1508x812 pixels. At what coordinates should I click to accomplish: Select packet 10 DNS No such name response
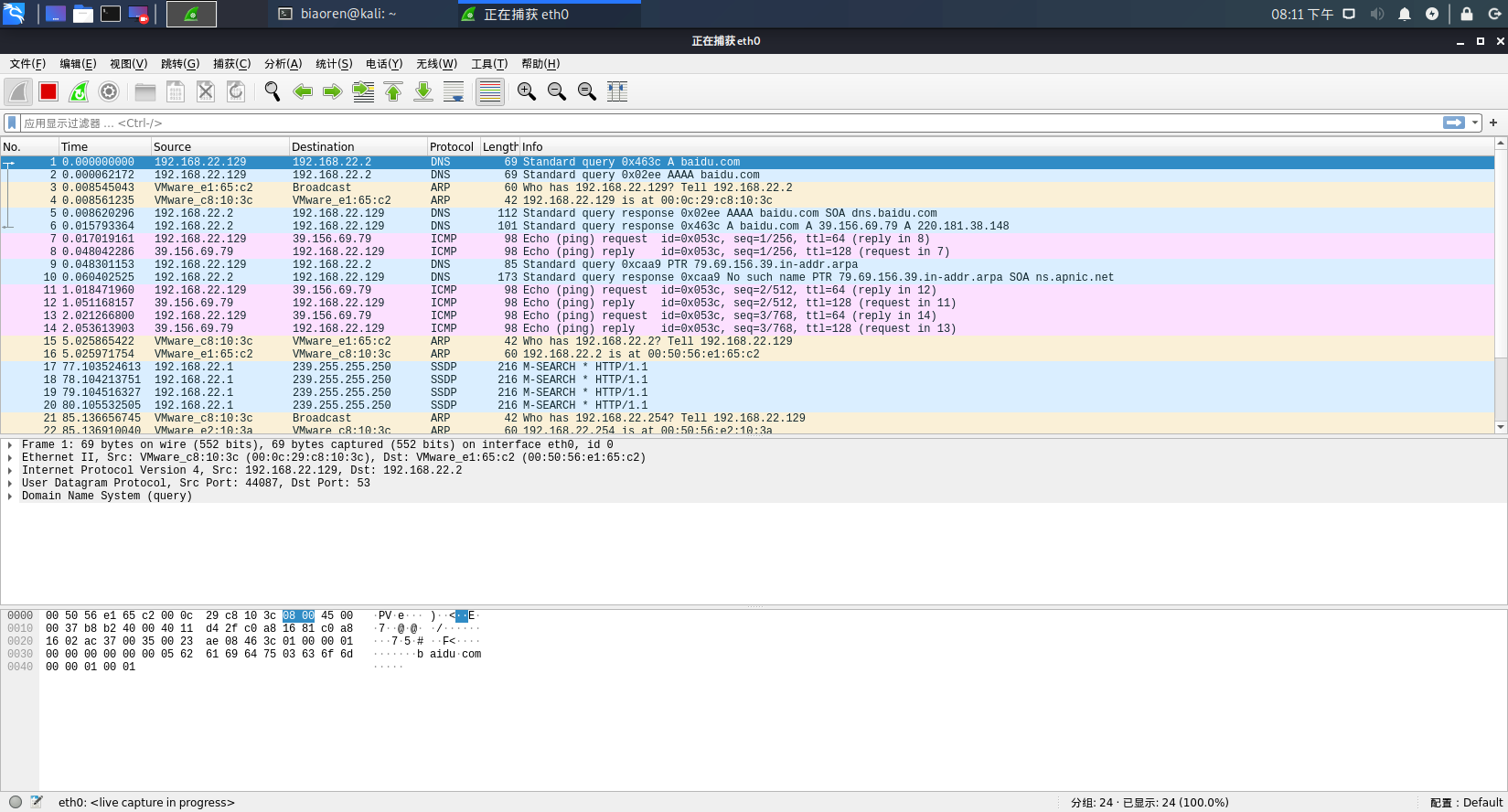pyautogui.click(x=747, y=277)
